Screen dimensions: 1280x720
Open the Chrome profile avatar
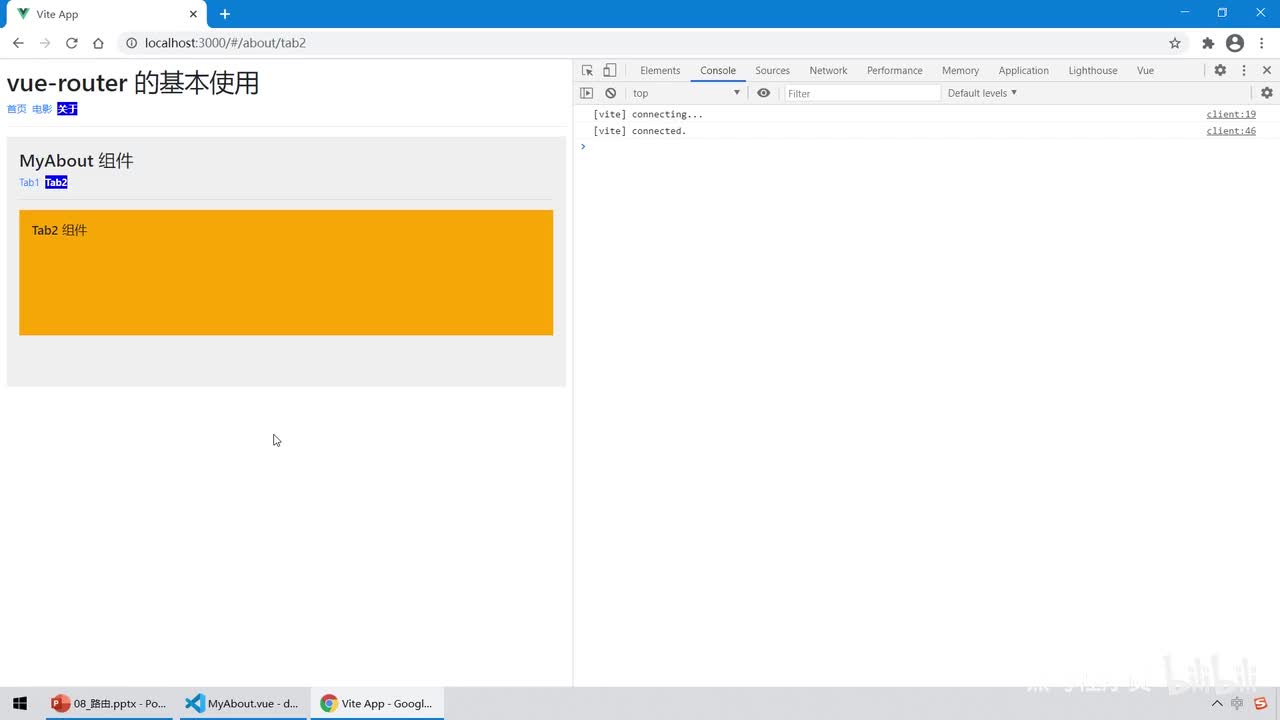[x=1235, y=43]
